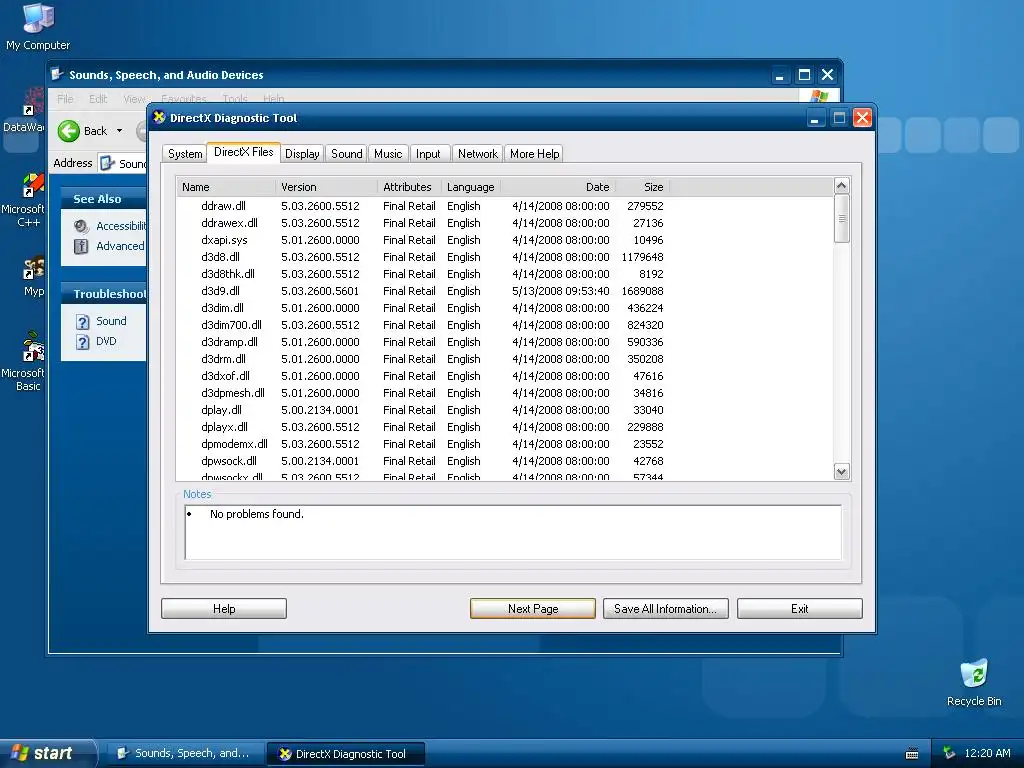Screen dimensions: 1024x768
Task: Click the file list scroll down arrow
Action: 842,472
